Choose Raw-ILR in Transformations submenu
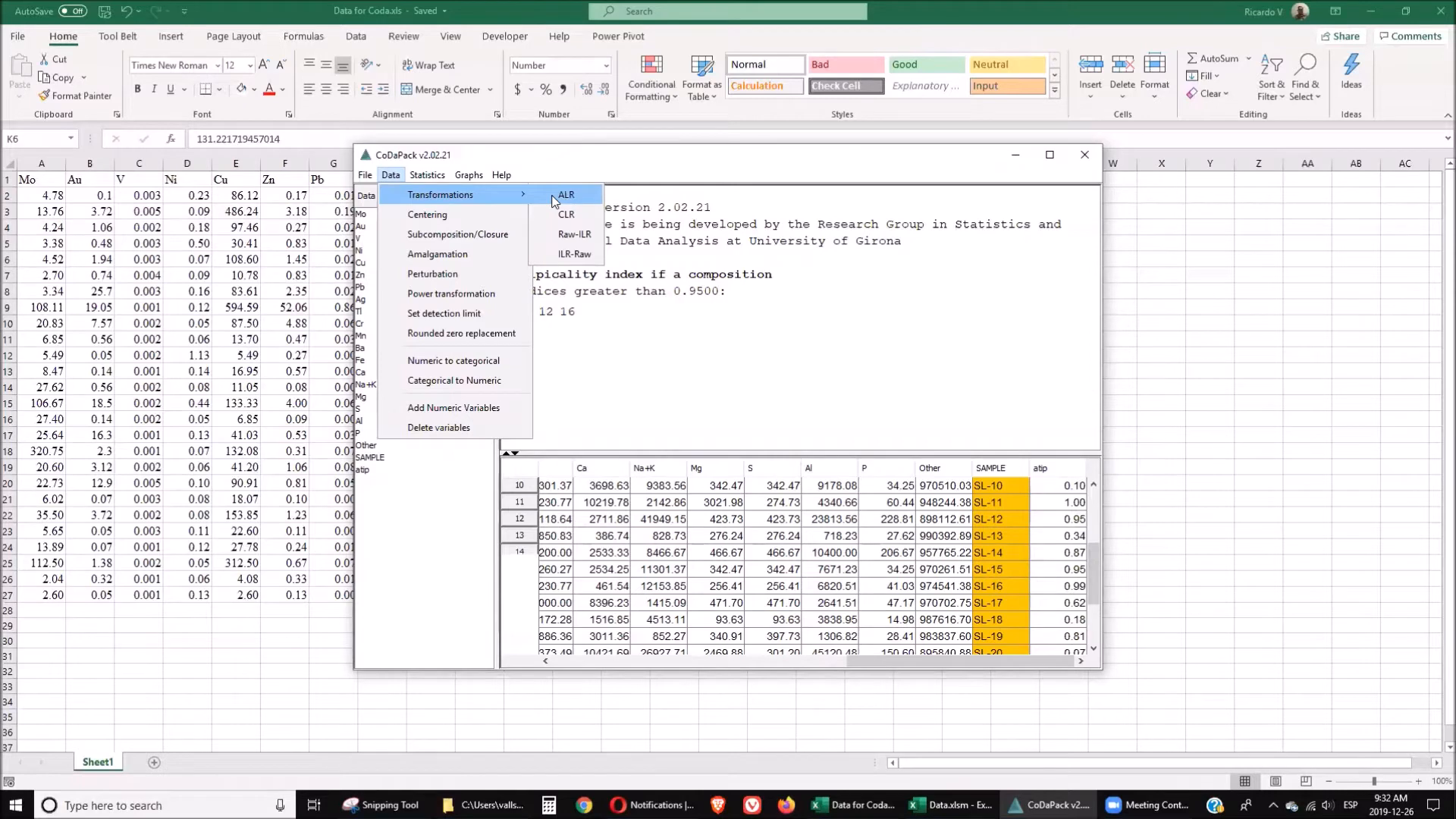This screenshot has height=819, width=1456. [574, 234]
